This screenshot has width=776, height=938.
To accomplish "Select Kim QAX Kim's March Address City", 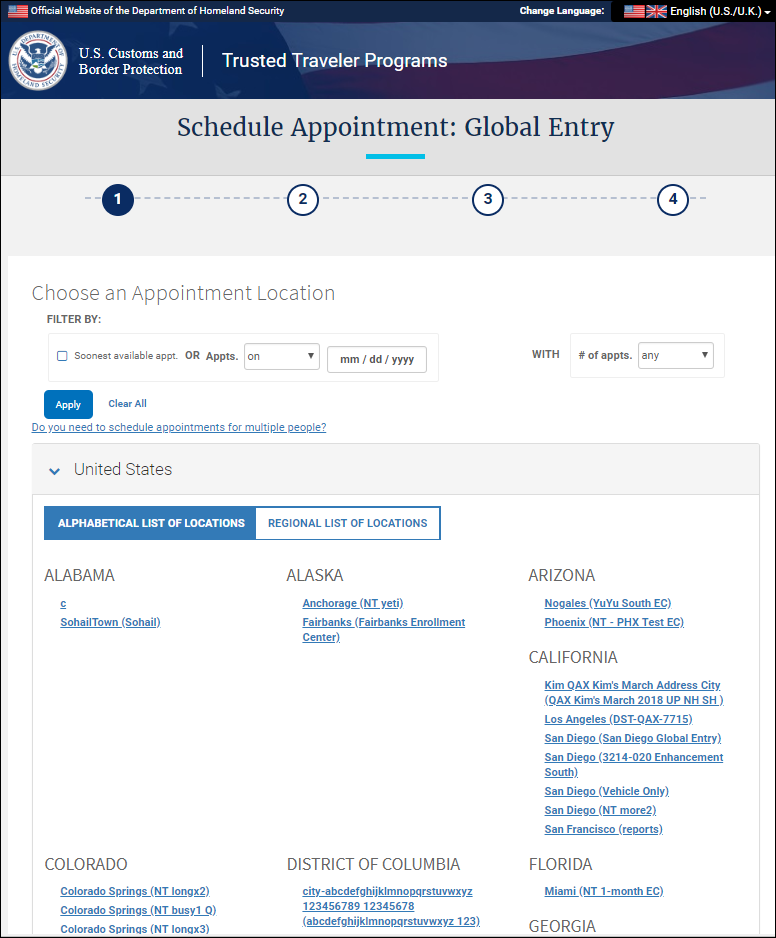I will point(634,692).
